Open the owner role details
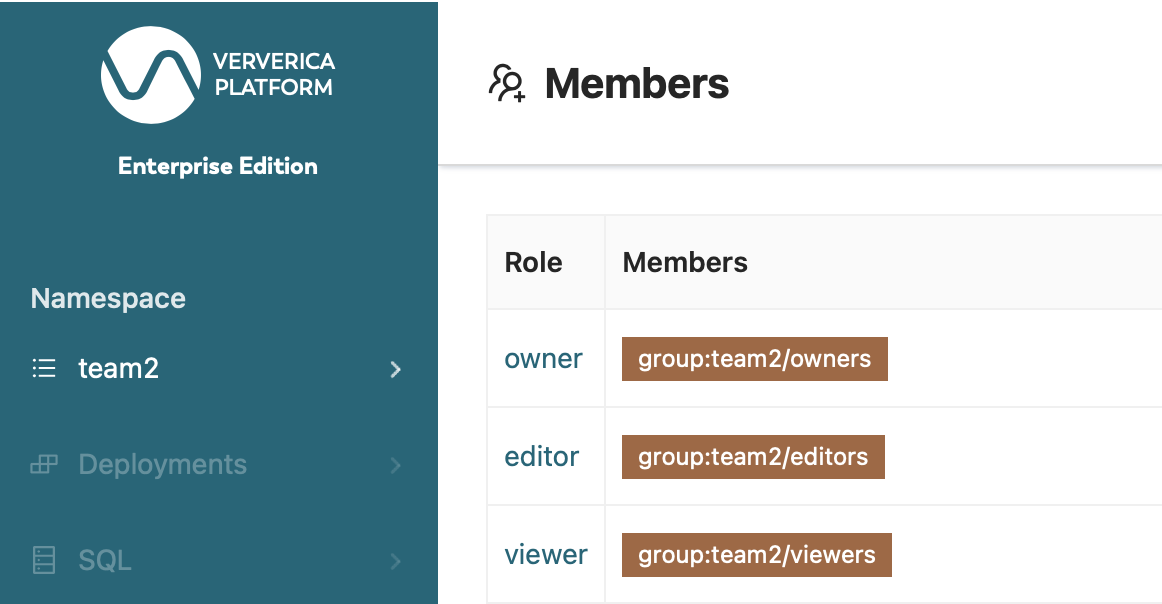This screenshot has width=1162, height=604. point(543,358)
